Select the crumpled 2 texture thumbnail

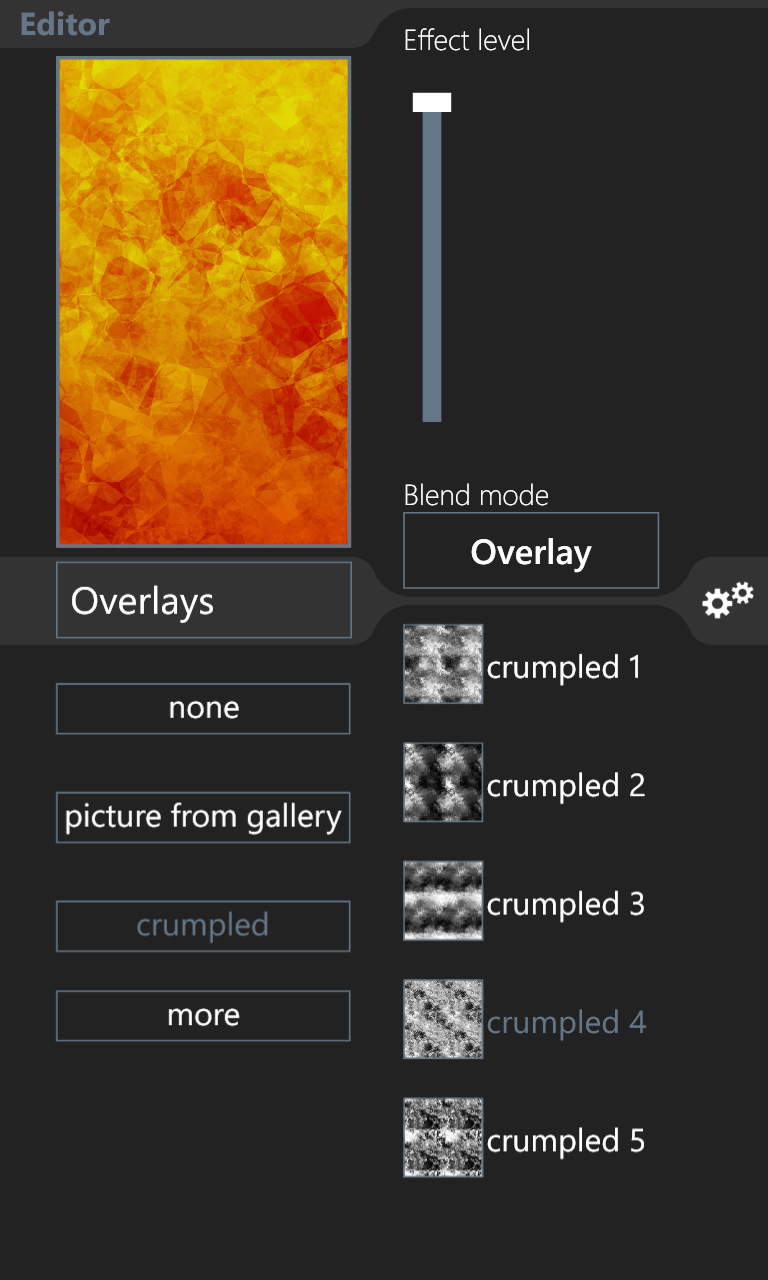(443, 782)
